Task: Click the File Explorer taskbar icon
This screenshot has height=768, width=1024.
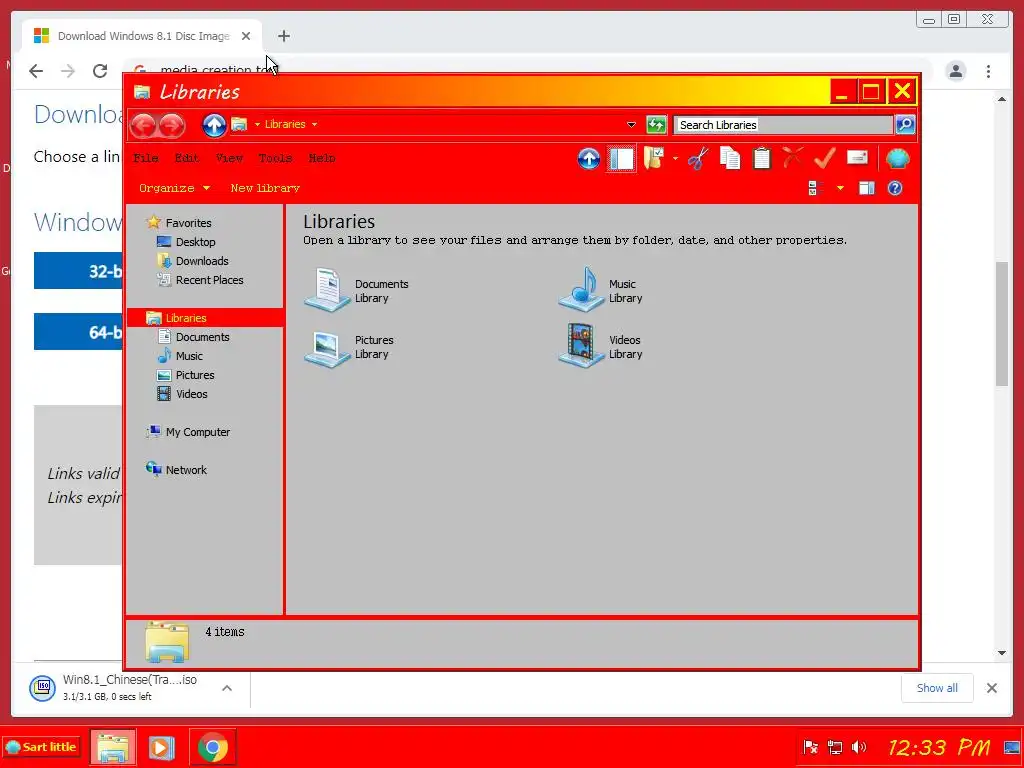Action: 113,747
